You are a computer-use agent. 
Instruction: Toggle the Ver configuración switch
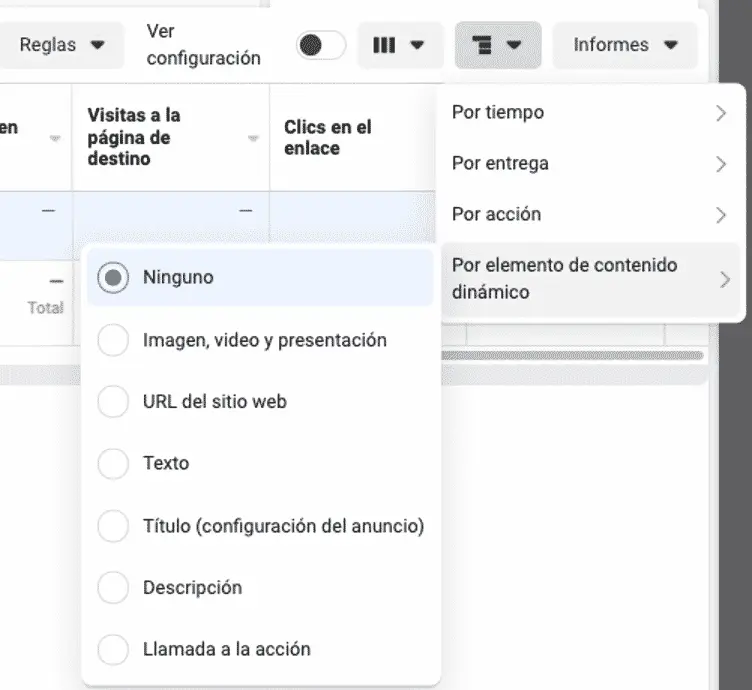click(321, 46)
